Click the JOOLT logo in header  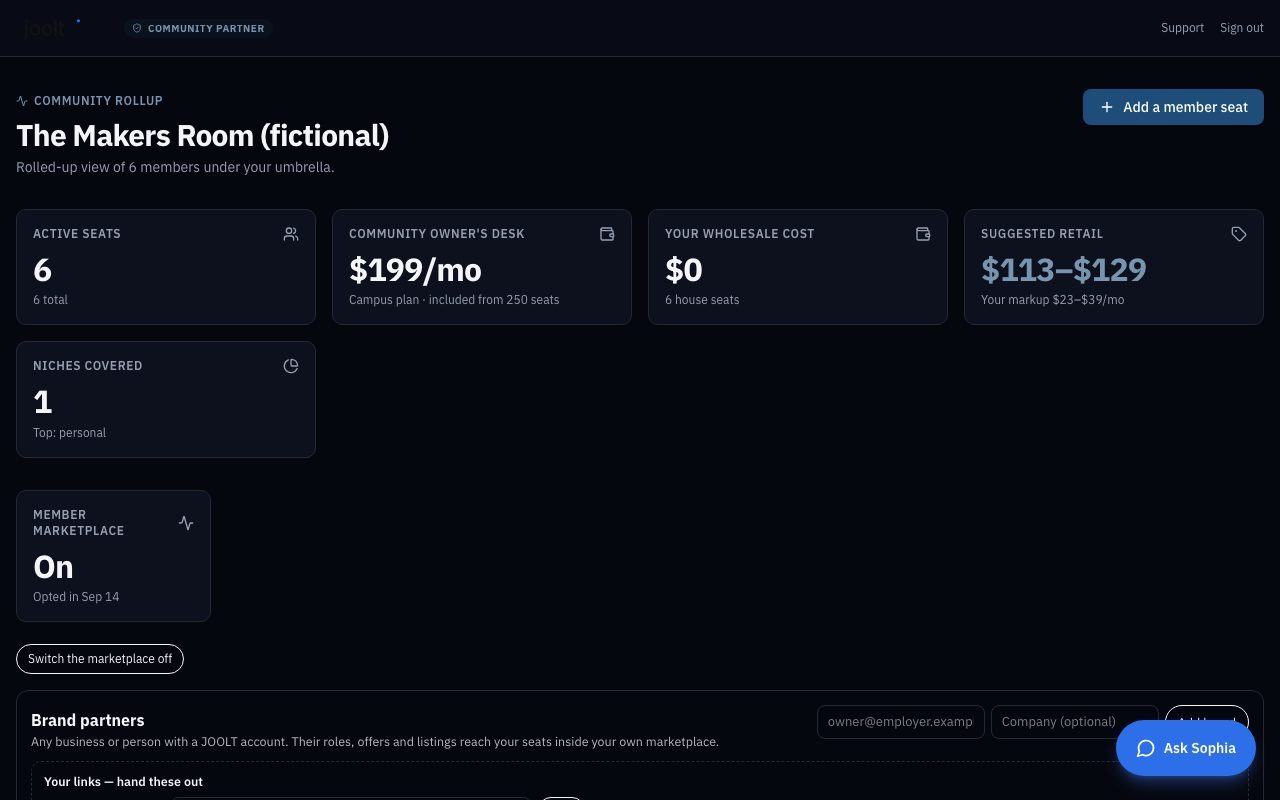point(52,28)
